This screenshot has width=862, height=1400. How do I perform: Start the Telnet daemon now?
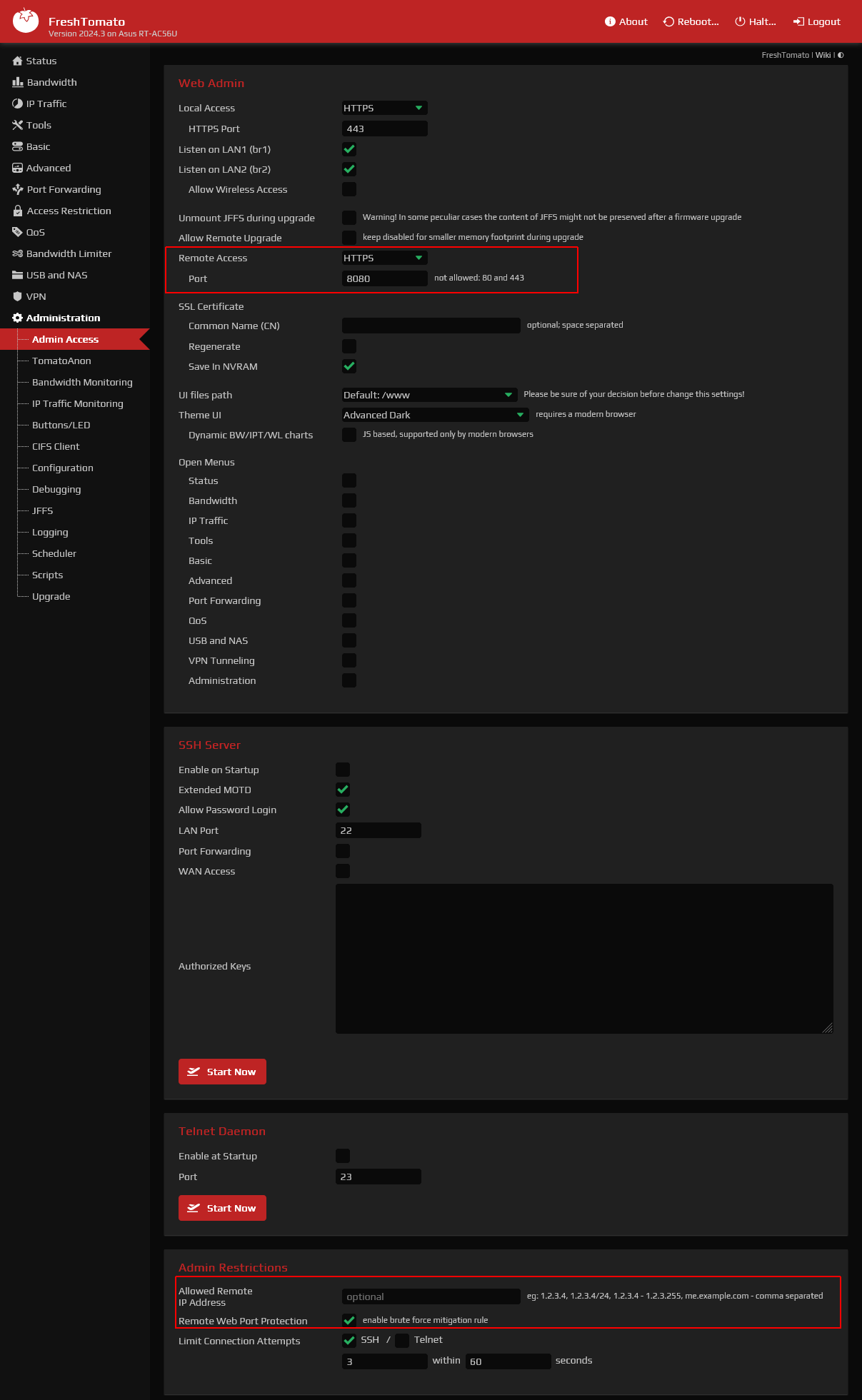pos(222,1208)
